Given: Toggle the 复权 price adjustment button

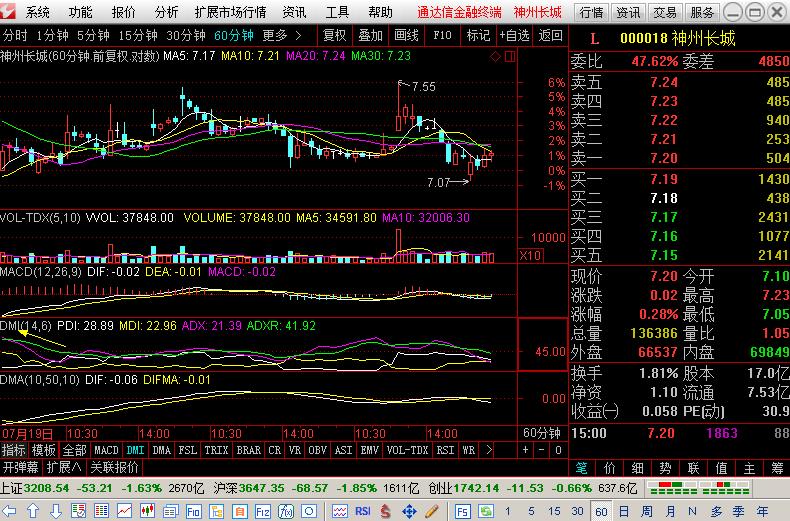Looking at the screenshot, I should [334, 35].
